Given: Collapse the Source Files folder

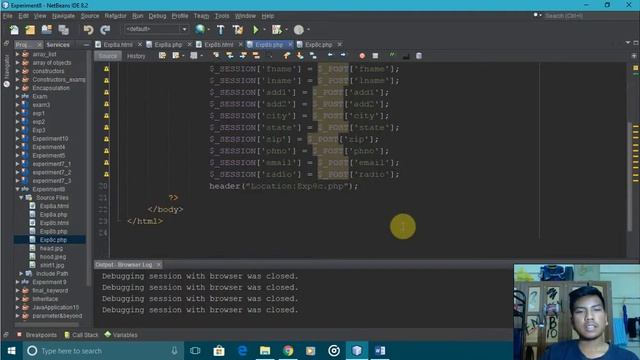Looking at the screenshot, I should click(21, 198).
